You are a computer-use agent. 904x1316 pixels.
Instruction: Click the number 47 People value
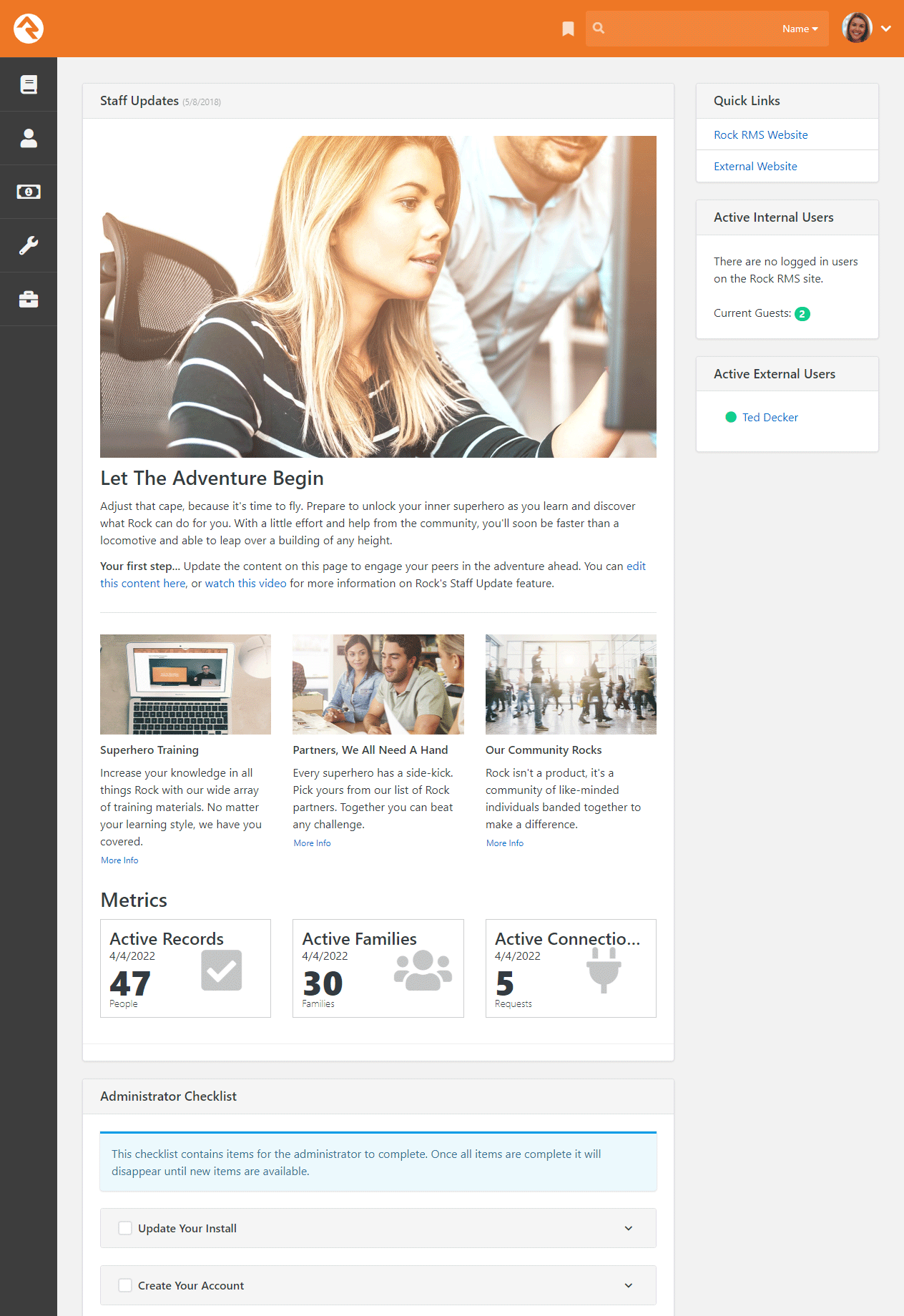tap(130, 984)
